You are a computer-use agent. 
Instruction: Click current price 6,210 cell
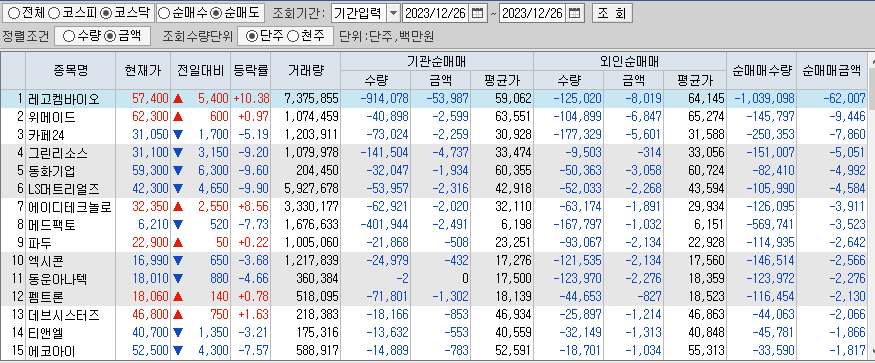pyautogui.click(x=143, y=225)
